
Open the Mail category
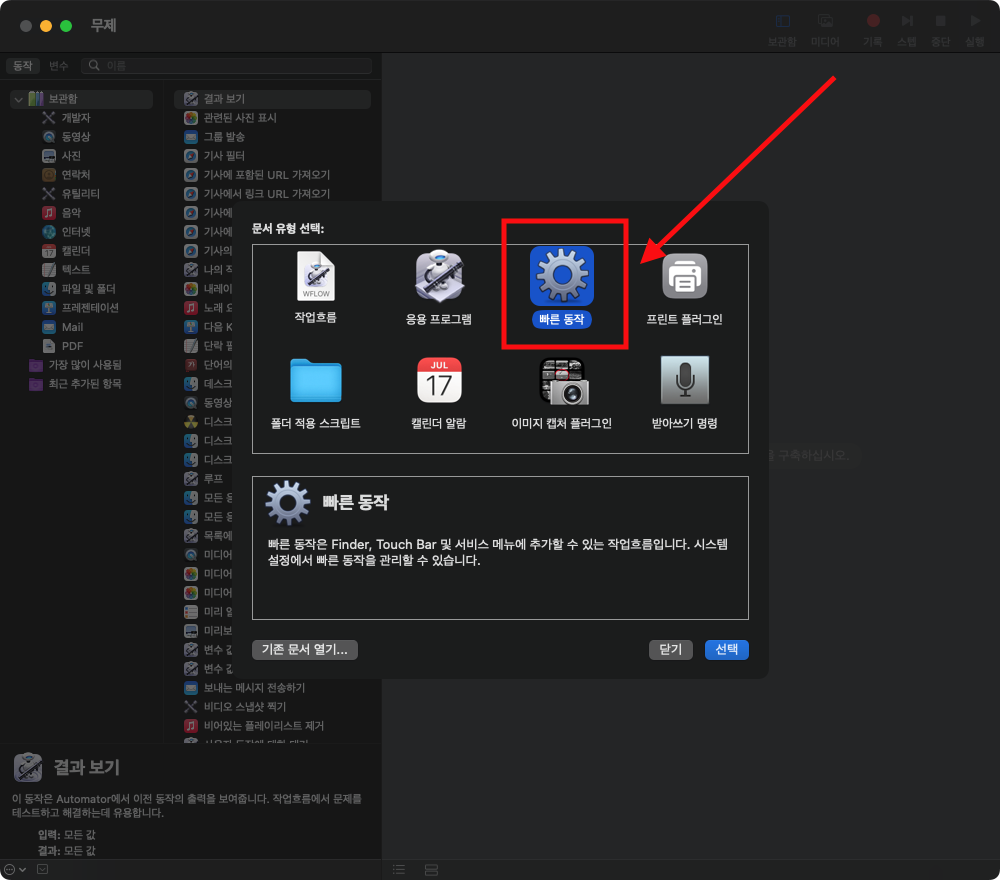pyautogui.click(x=63, y=327)
